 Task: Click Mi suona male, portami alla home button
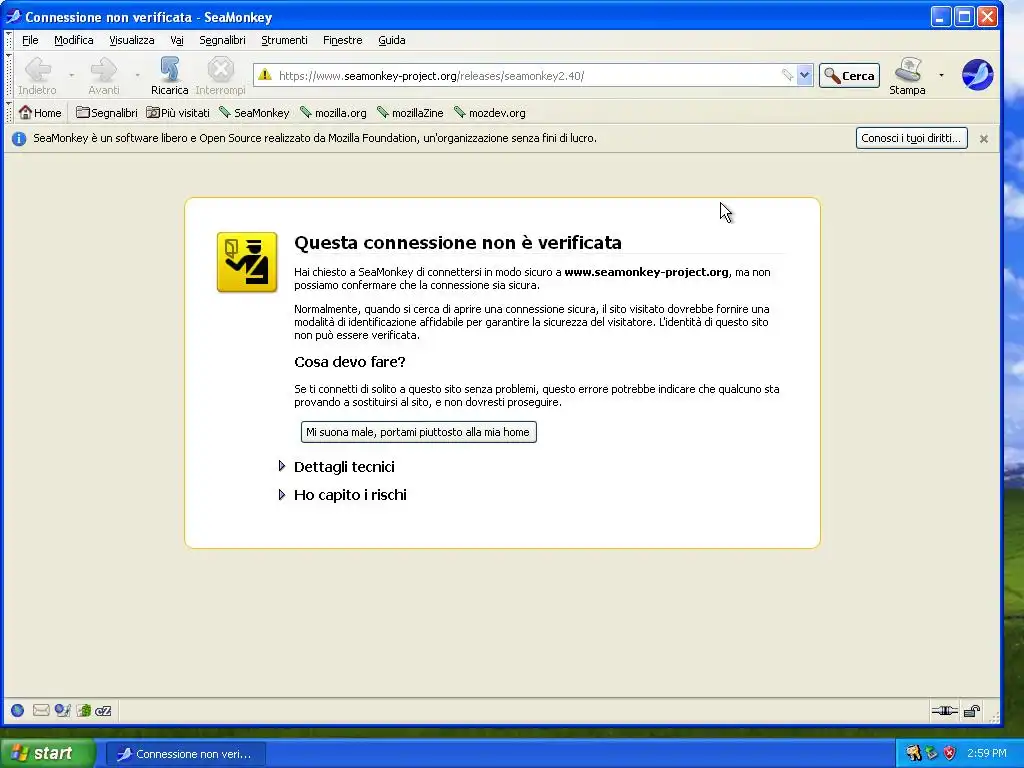(419, 432)
